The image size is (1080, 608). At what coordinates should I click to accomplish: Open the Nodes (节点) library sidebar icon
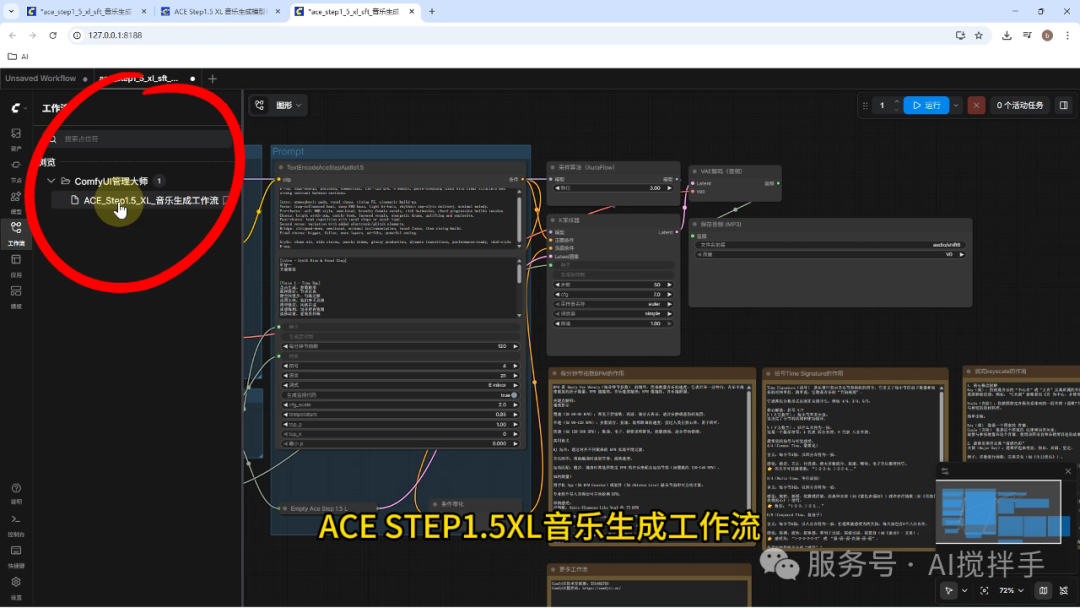click(x=16, y=169)
